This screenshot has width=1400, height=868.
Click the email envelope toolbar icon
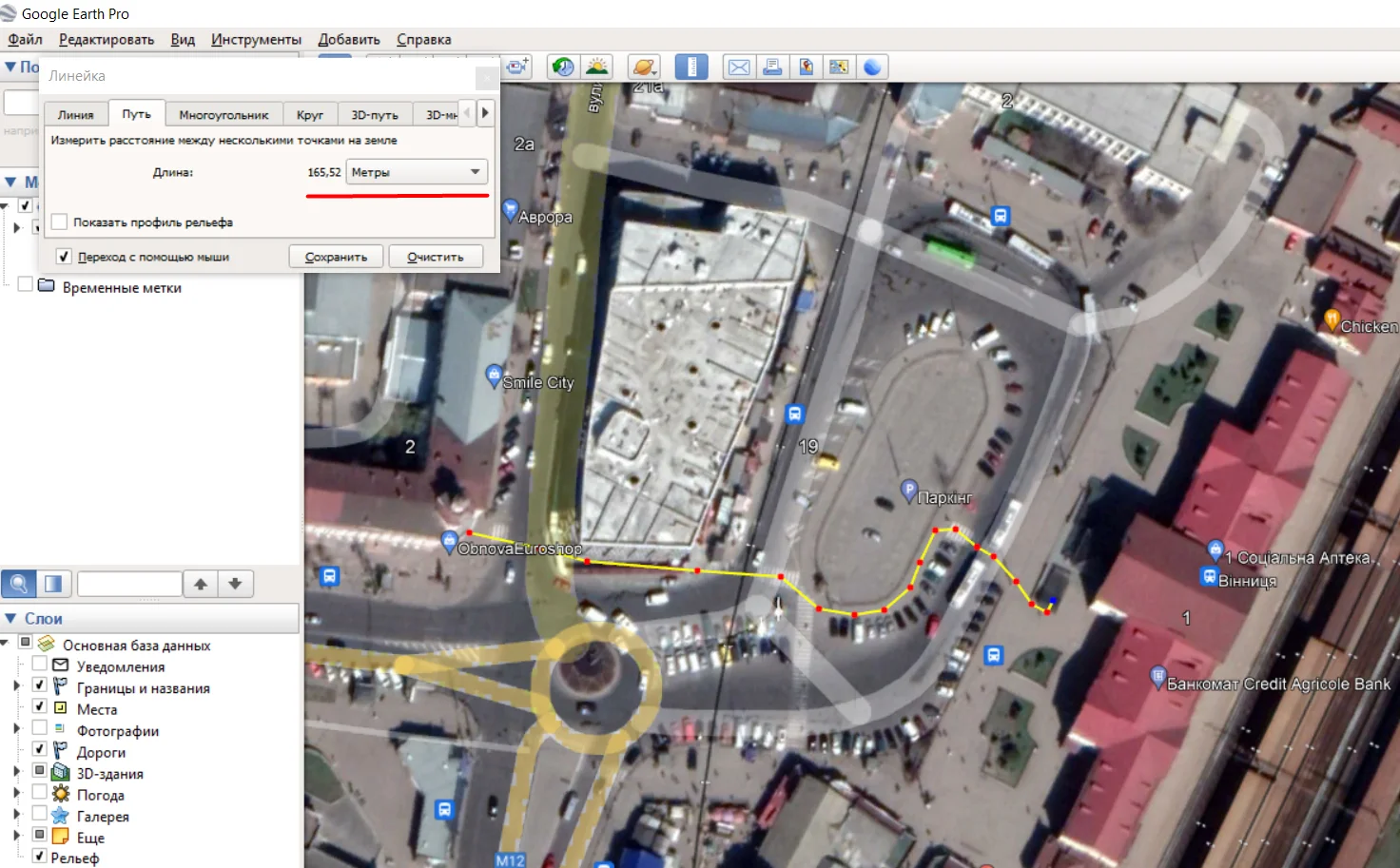click(x=738, y=67)
